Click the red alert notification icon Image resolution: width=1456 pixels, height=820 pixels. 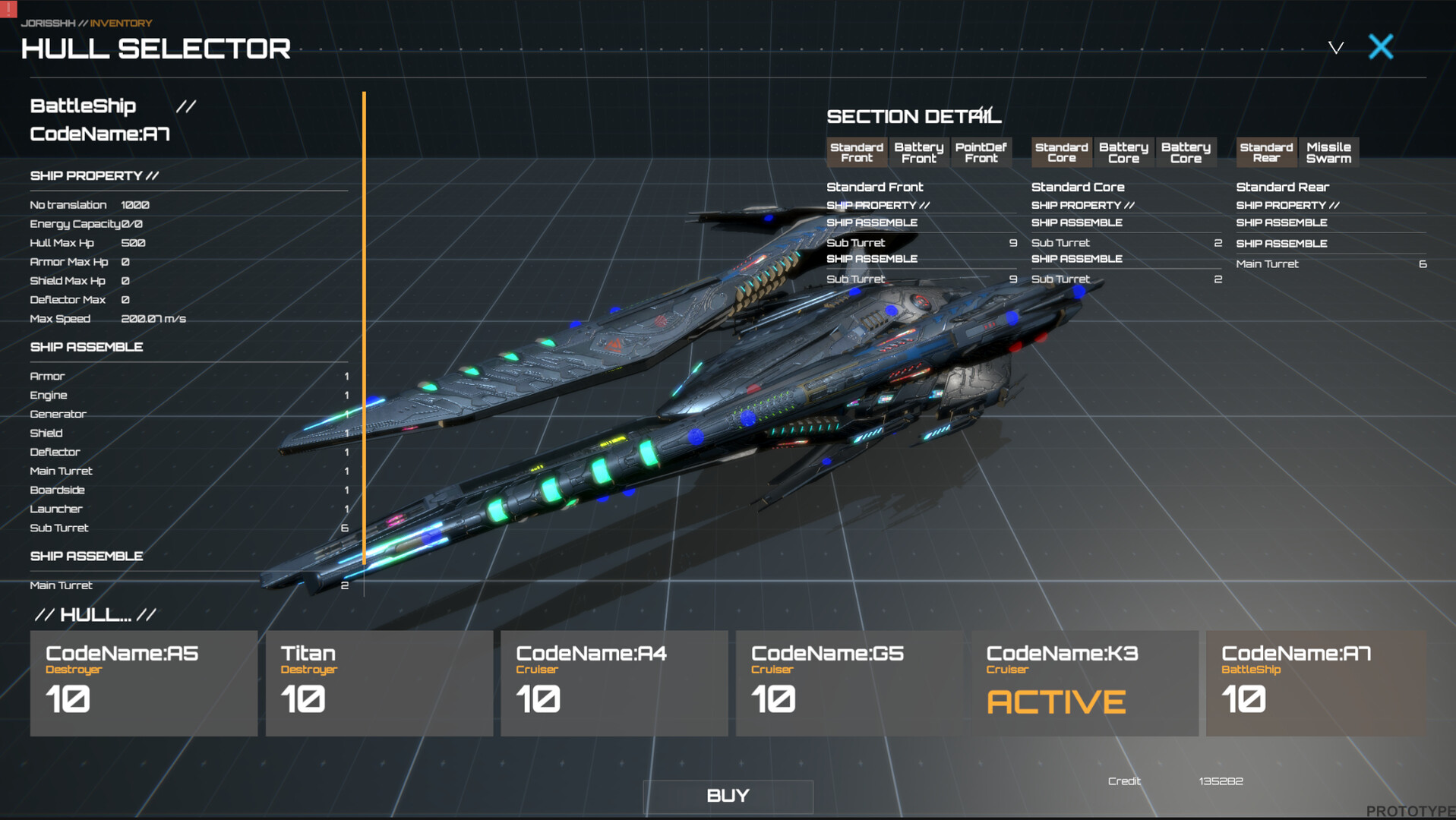[8, 11]
